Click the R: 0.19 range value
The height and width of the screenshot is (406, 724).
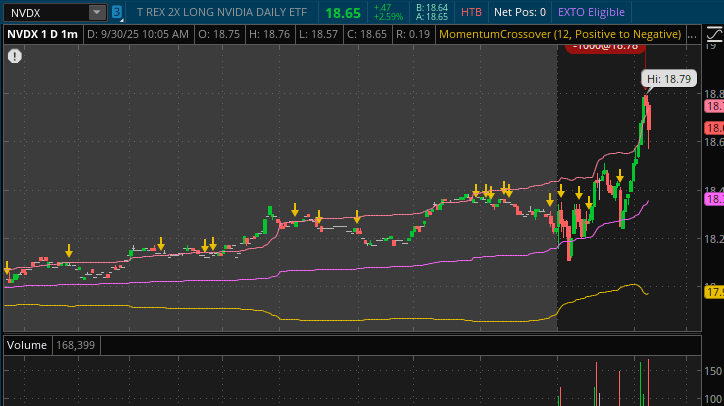tap(412, 34)
